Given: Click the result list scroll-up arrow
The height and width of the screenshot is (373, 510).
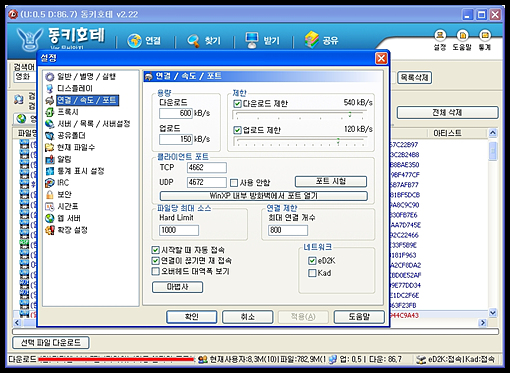Looking at the screenshot, I should click(x=493, y=133).
